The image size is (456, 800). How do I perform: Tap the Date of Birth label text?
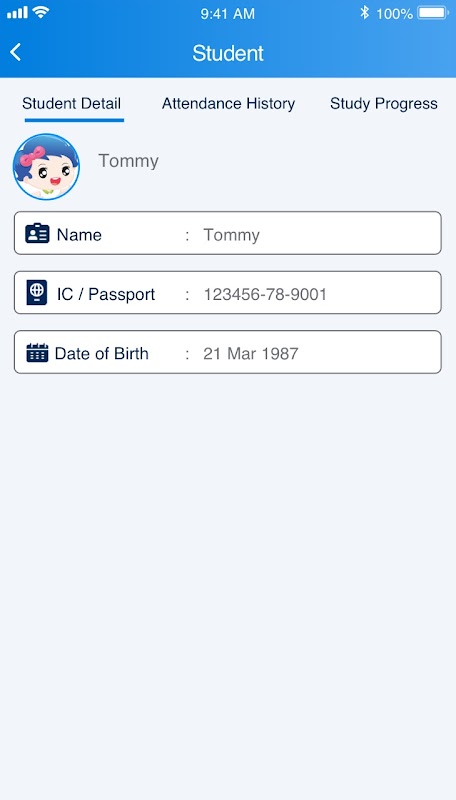pos(102,354)
